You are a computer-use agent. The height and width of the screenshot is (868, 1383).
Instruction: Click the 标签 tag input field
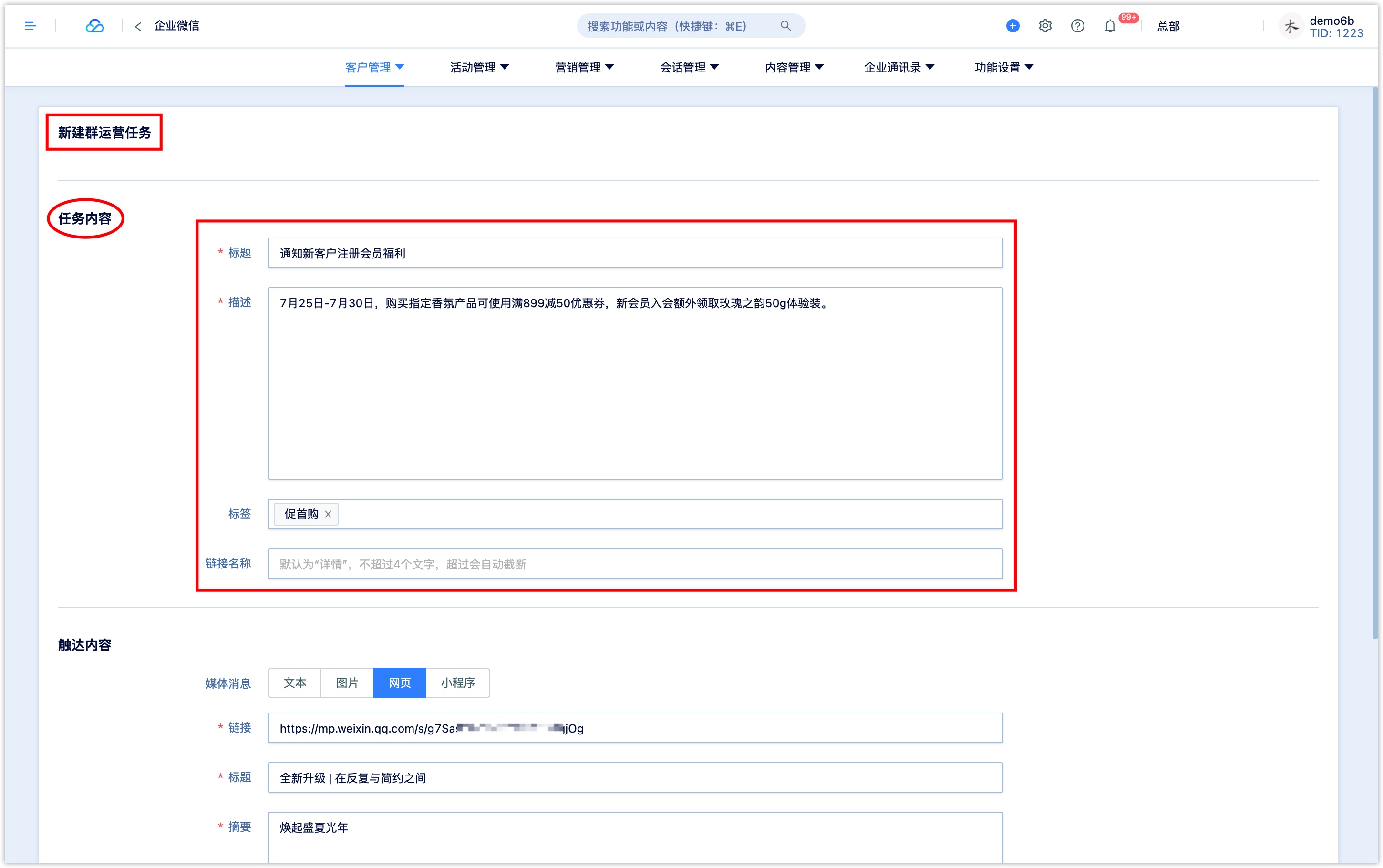(x=635, y=514)
